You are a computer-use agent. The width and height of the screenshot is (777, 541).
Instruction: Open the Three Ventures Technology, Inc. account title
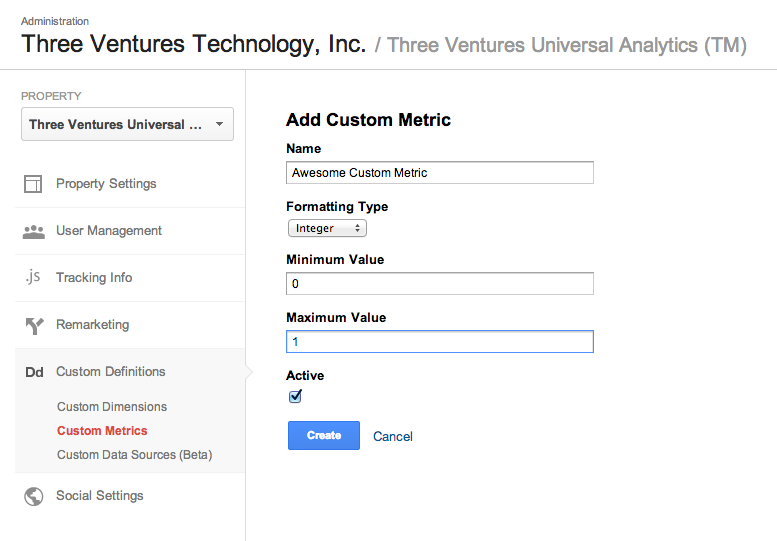click(x=194, y=44)
